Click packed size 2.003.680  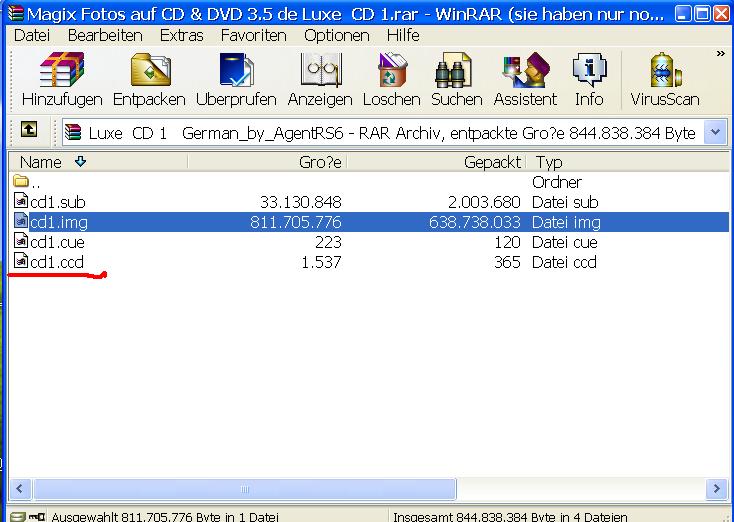tap(484, 202)
